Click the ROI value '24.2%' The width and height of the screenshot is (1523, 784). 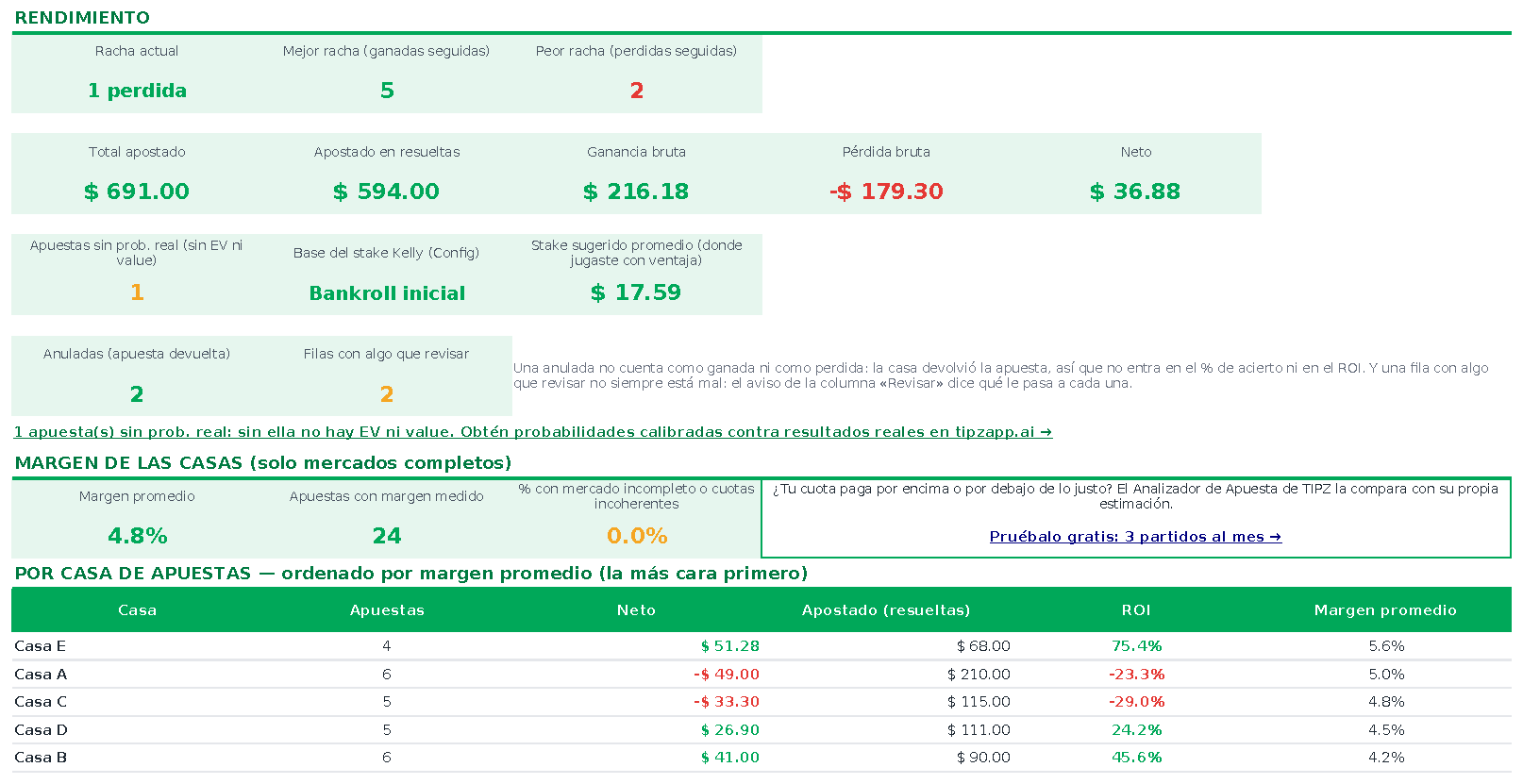(x=1136, y=730)
